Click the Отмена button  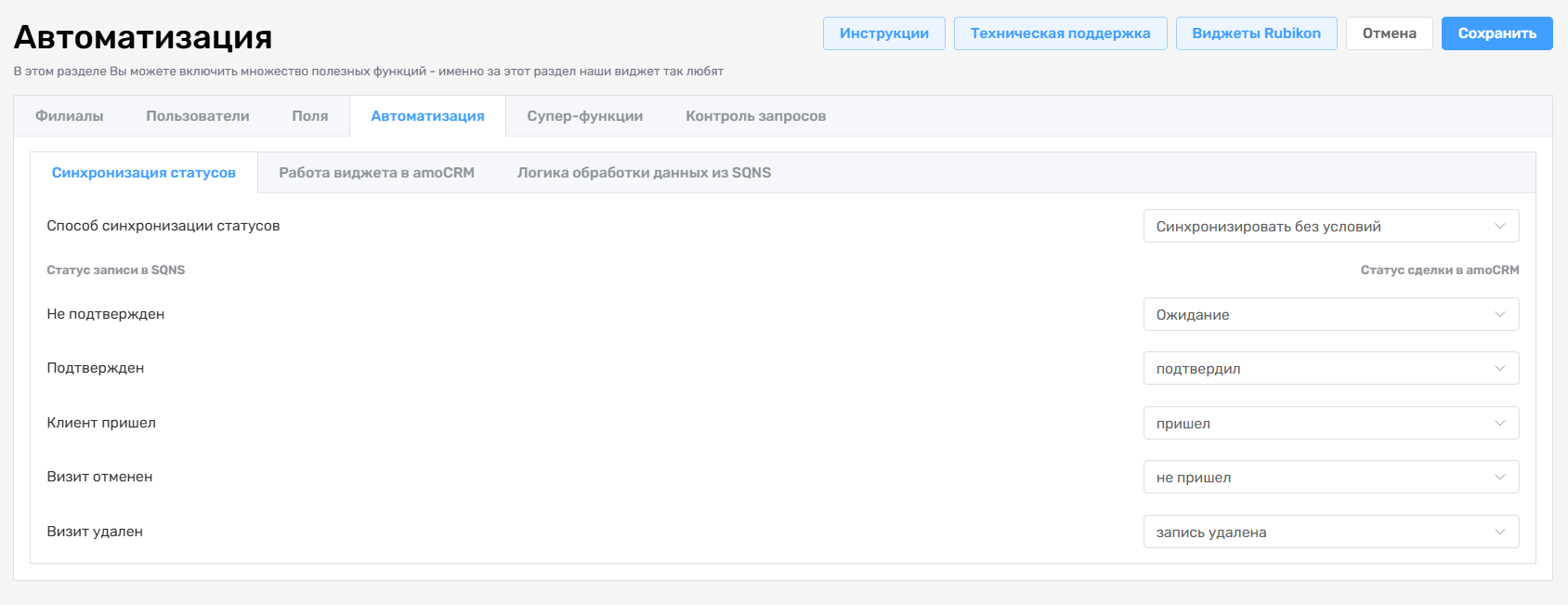coord(1389,33)
